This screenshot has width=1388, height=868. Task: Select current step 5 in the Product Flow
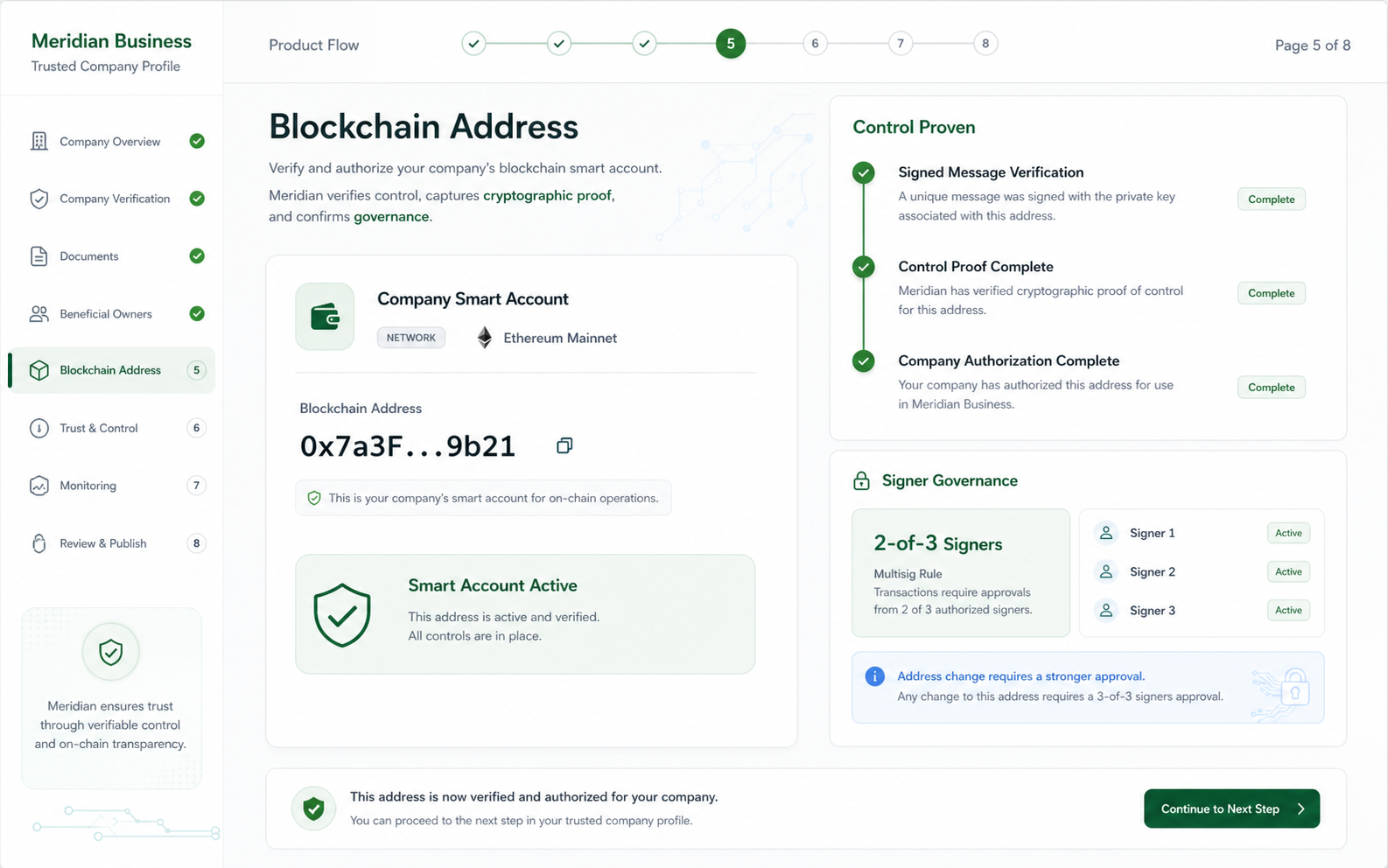click(x=731, y=44)
